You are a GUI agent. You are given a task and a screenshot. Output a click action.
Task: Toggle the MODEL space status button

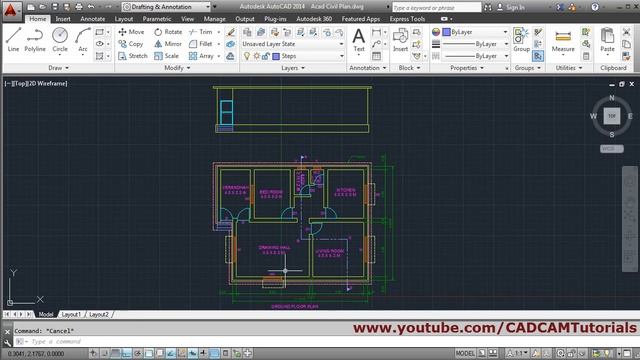(465, 353)
